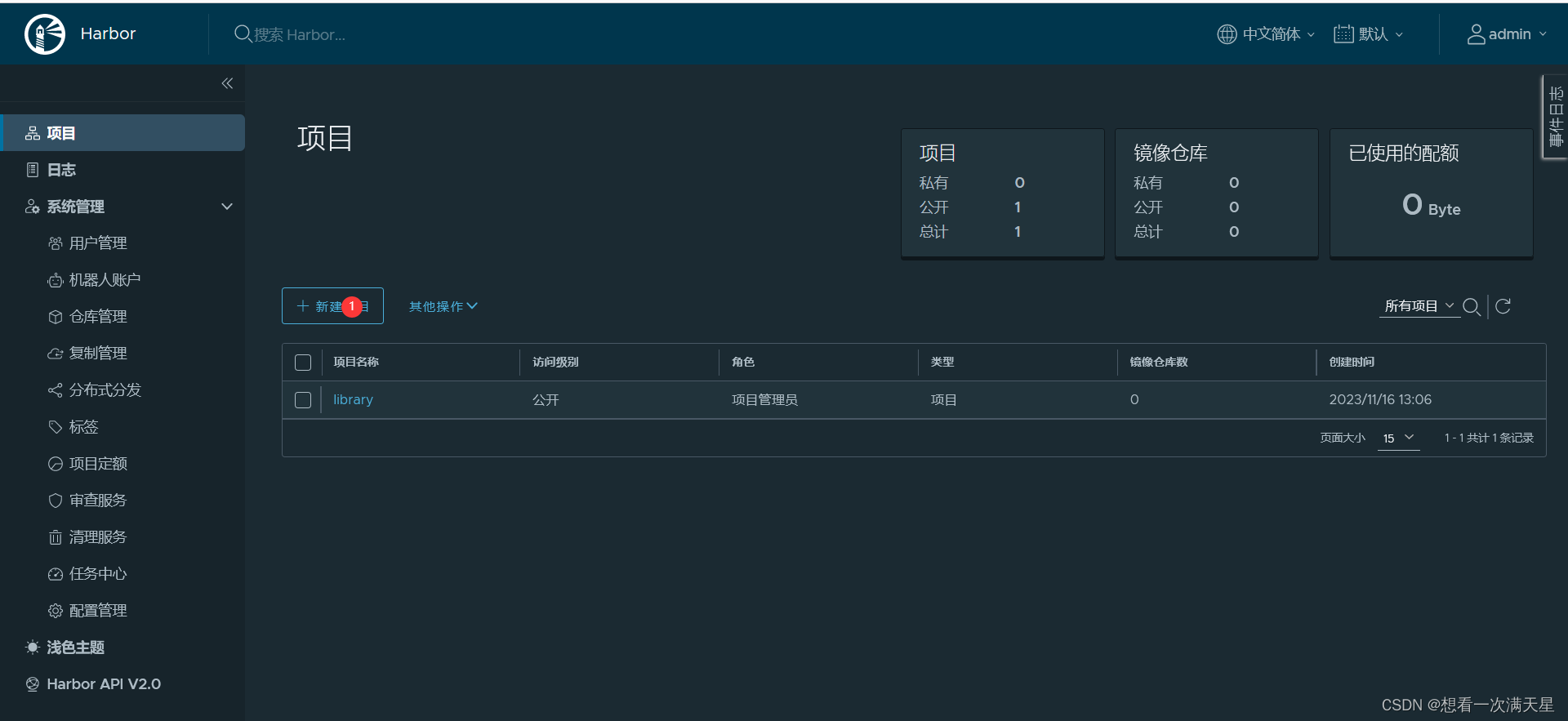The height and width of the screenshot is (721, 1568).
Task: Click the Harbor API icon
Action: pos(33,684)
